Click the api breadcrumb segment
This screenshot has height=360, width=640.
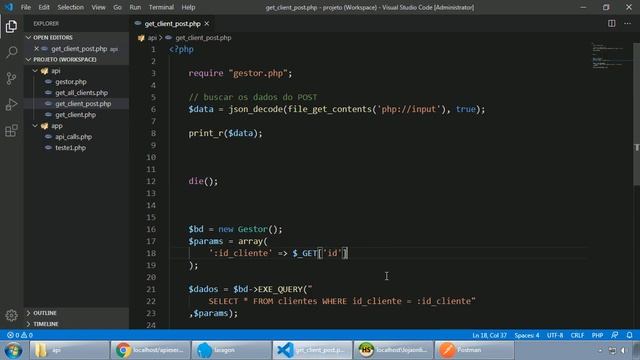click(152, 38)
